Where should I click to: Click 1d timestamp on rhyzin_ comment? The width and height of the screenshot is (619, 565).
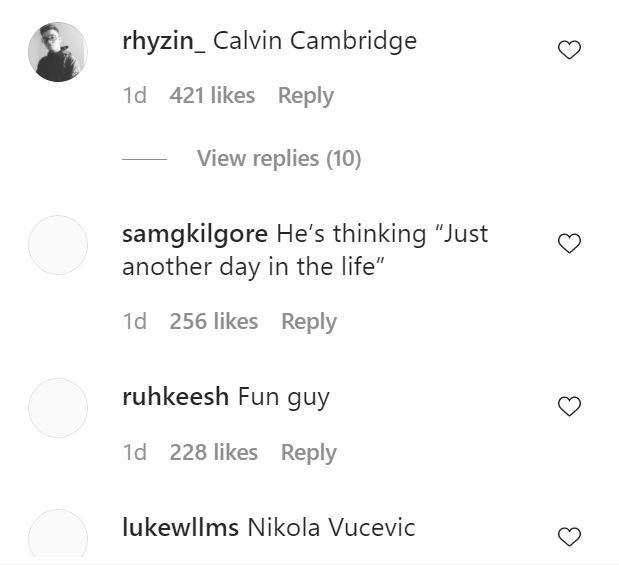point(134,96)
